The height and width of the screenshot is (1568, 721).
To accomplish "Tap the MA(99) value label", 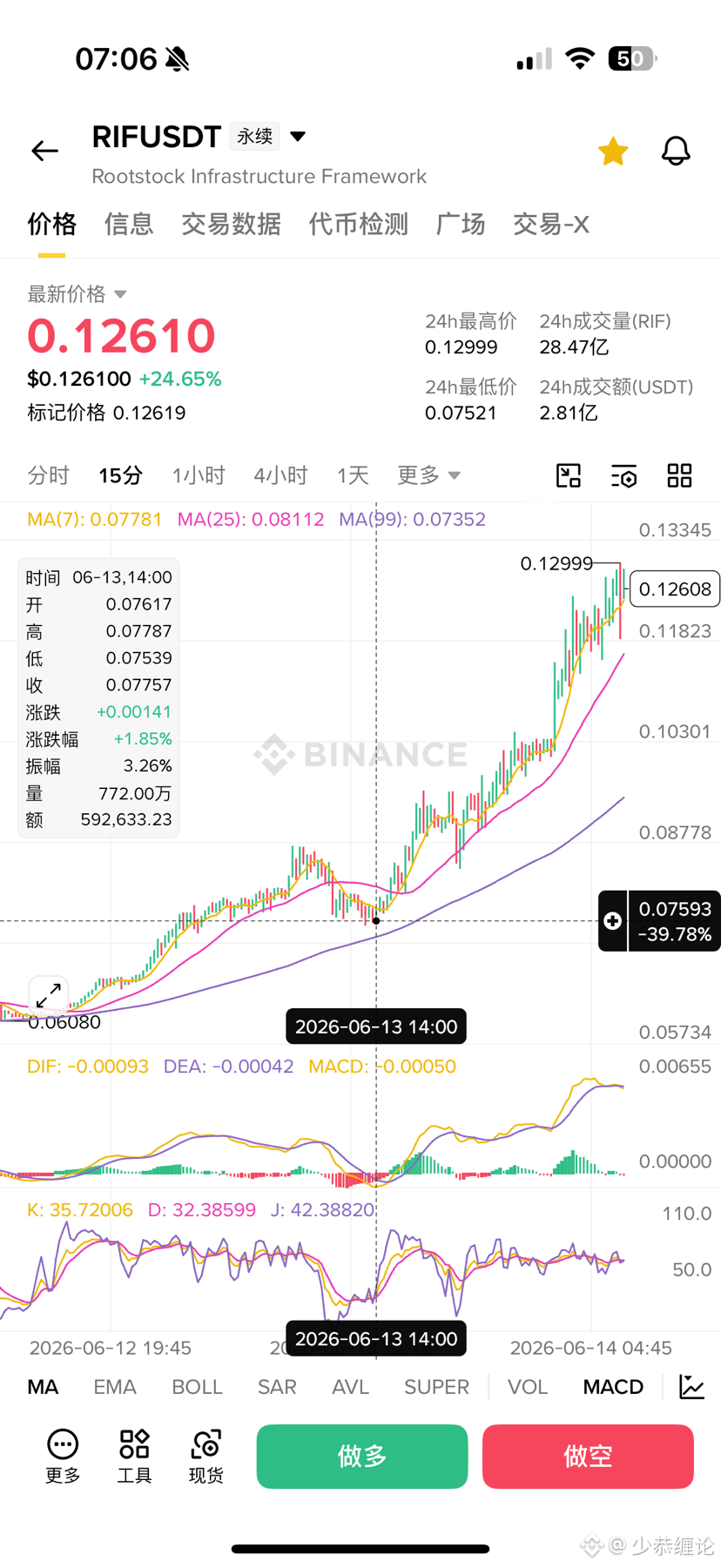I will (412, 520).
